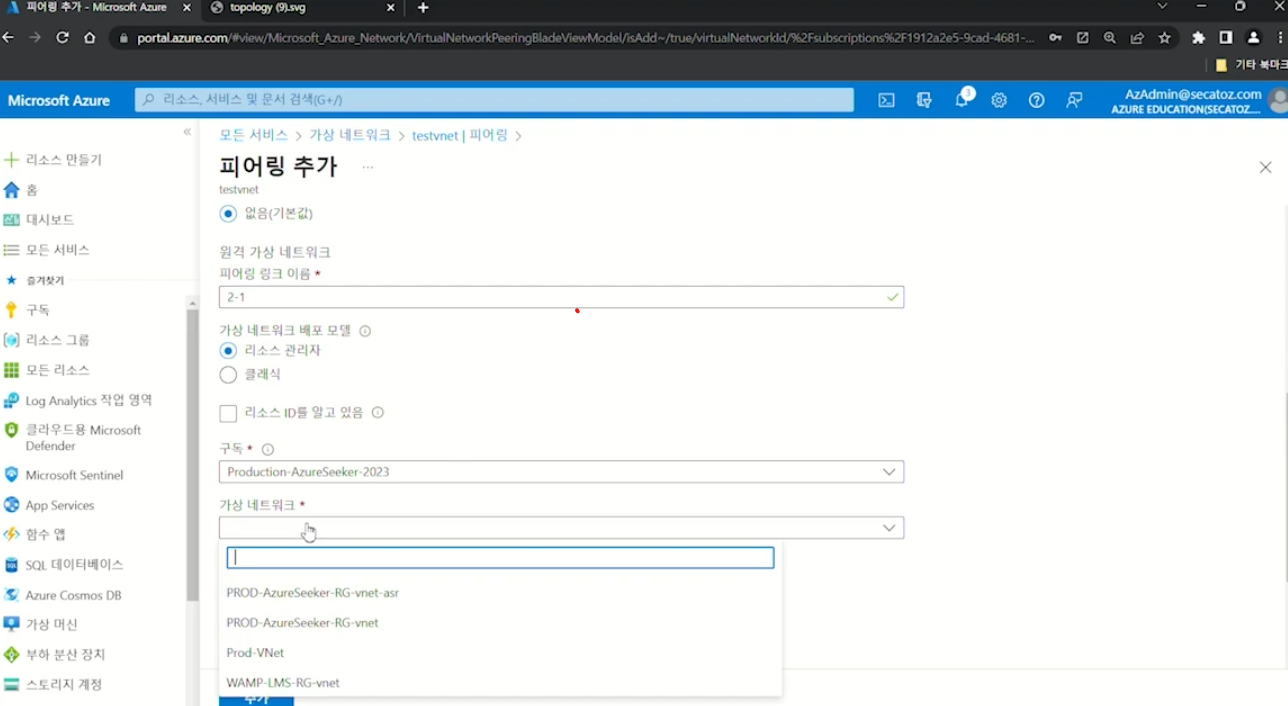Select the 리소스 관리자 radio button

228,351
